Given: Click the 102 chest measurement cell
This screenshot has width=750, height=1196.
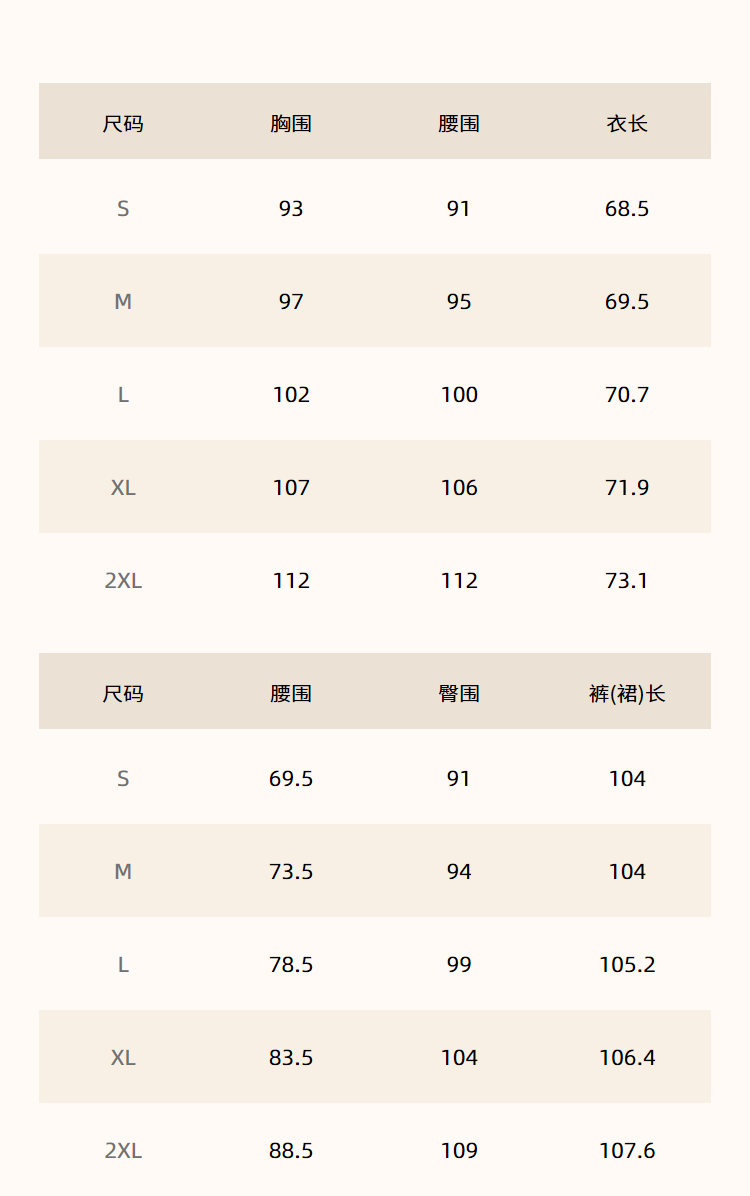Looking at the screenshot, I should [291, 395].
